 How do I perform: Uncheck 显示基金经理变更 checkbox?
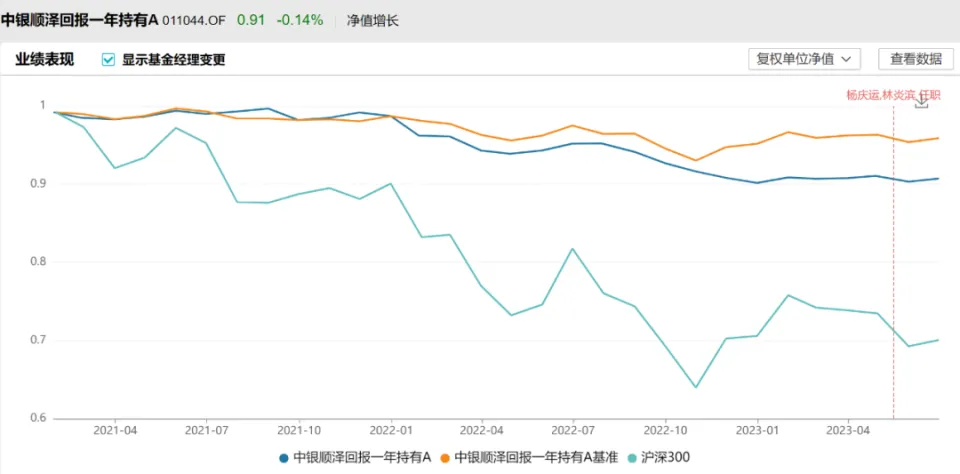[109, 59]
